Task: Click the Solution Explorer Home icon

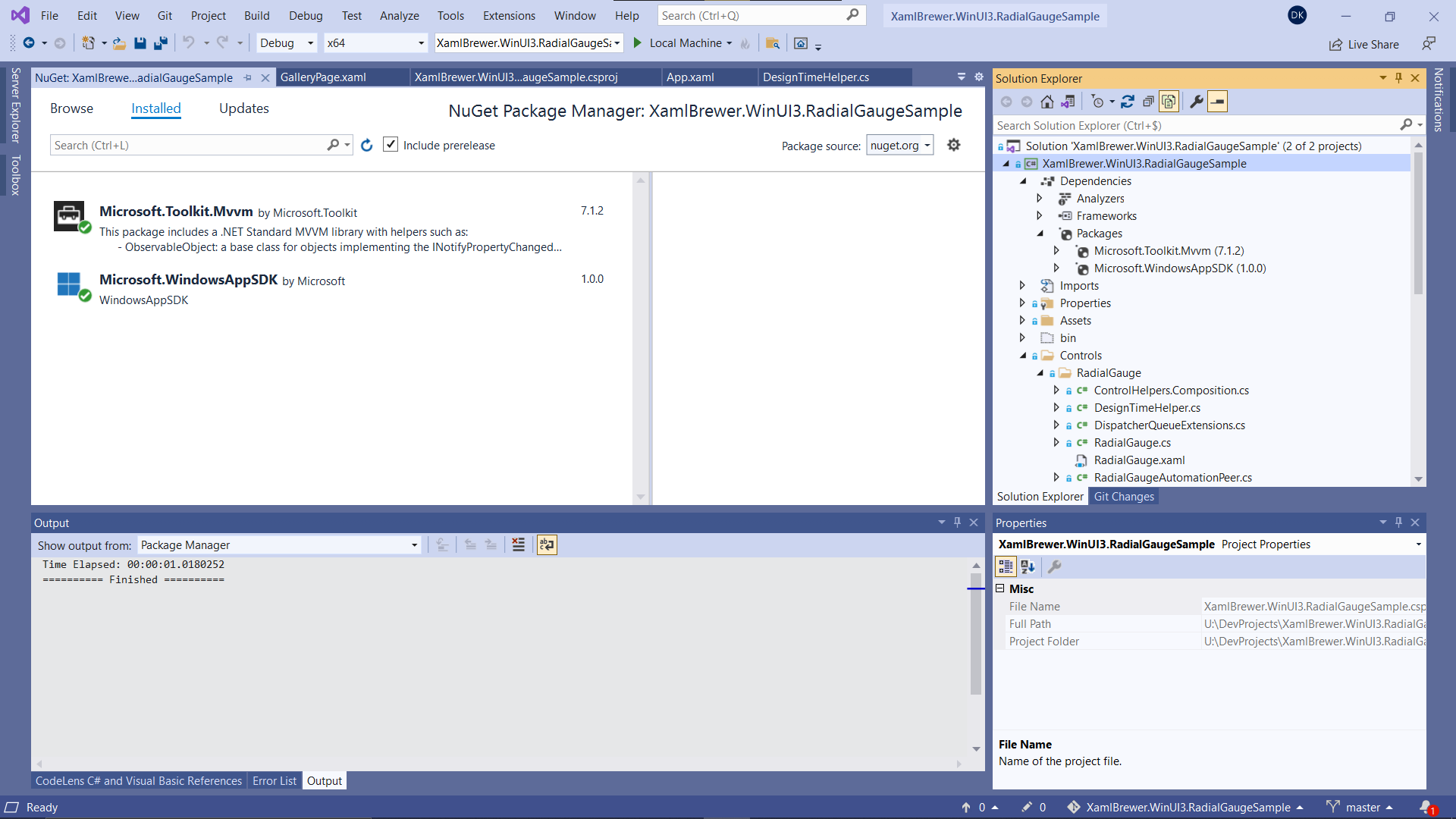Action: 1047,102
